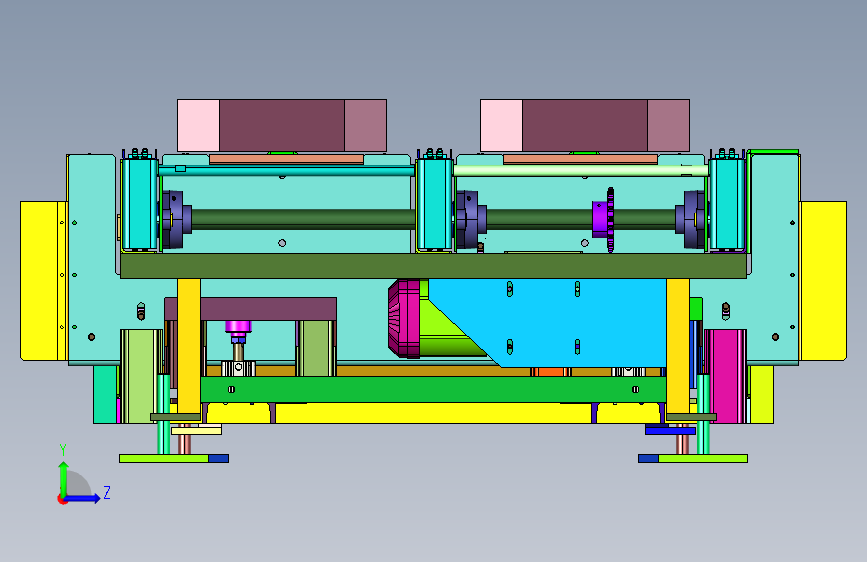The image size is (867, 562).
Task: Select the pale yellow plate below left post
Action: coord(196,430)
